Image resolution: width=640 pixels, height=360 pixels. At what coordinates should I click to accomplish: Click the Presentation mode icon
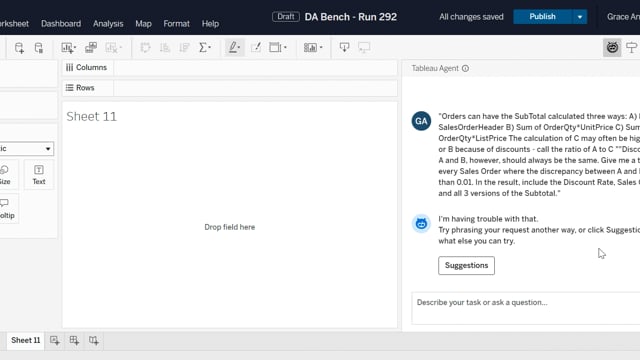pos(364,48)
